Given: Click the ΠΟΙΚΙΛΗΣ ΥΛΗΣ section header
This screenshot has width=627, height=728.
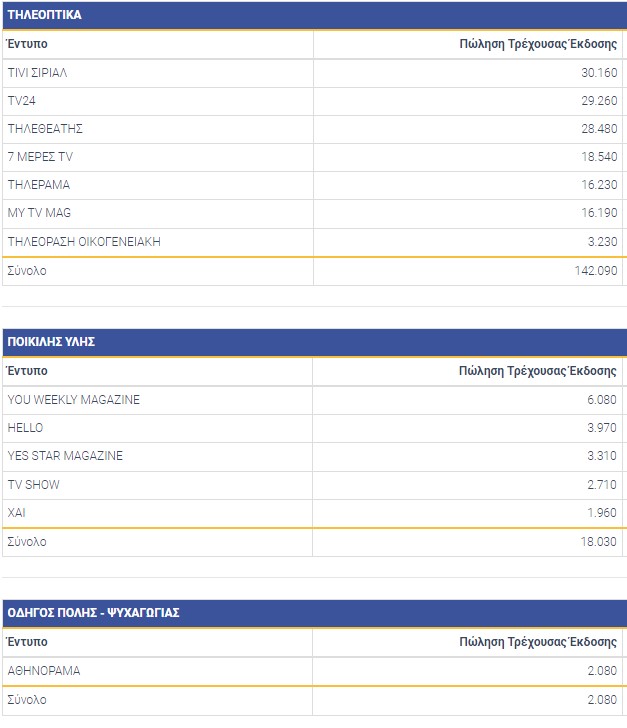Looking at the screenshot, I should click(51, 342).
